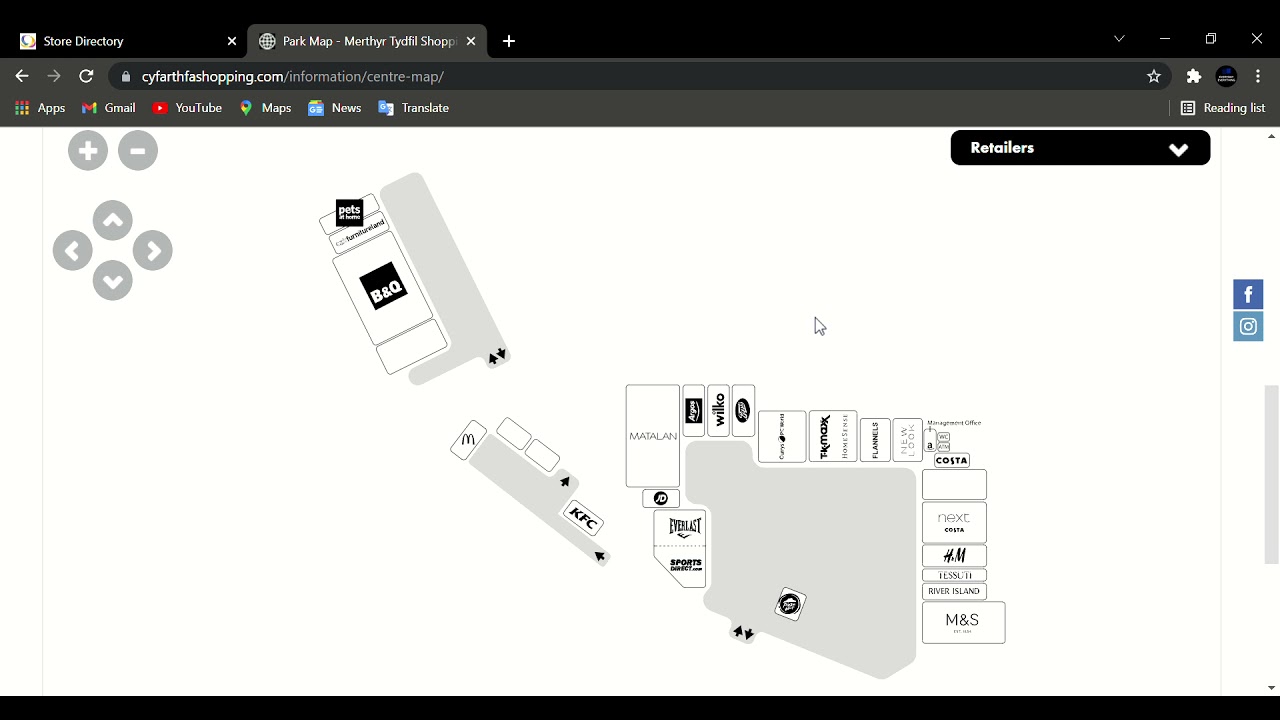Select the Pets at Home store

tap(349, 213)
